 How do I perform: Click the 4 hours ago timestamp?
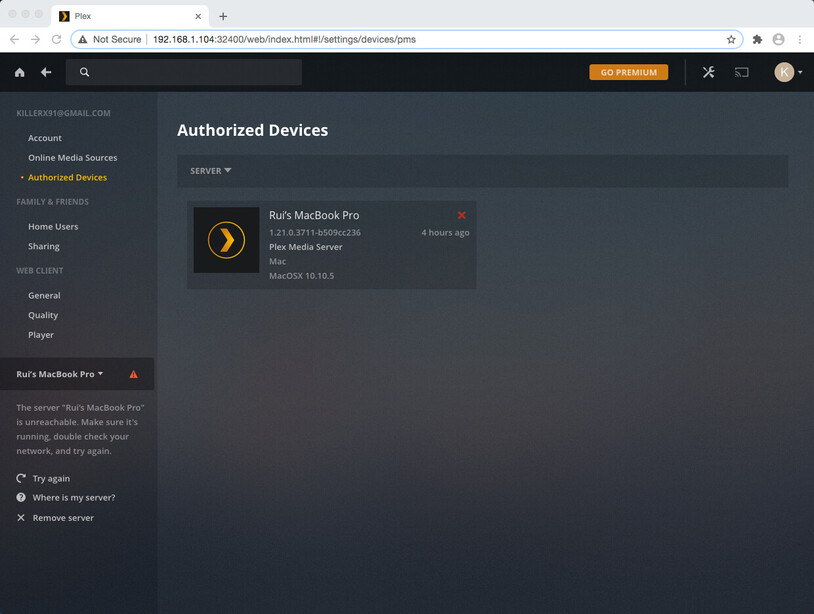[445, 233]
